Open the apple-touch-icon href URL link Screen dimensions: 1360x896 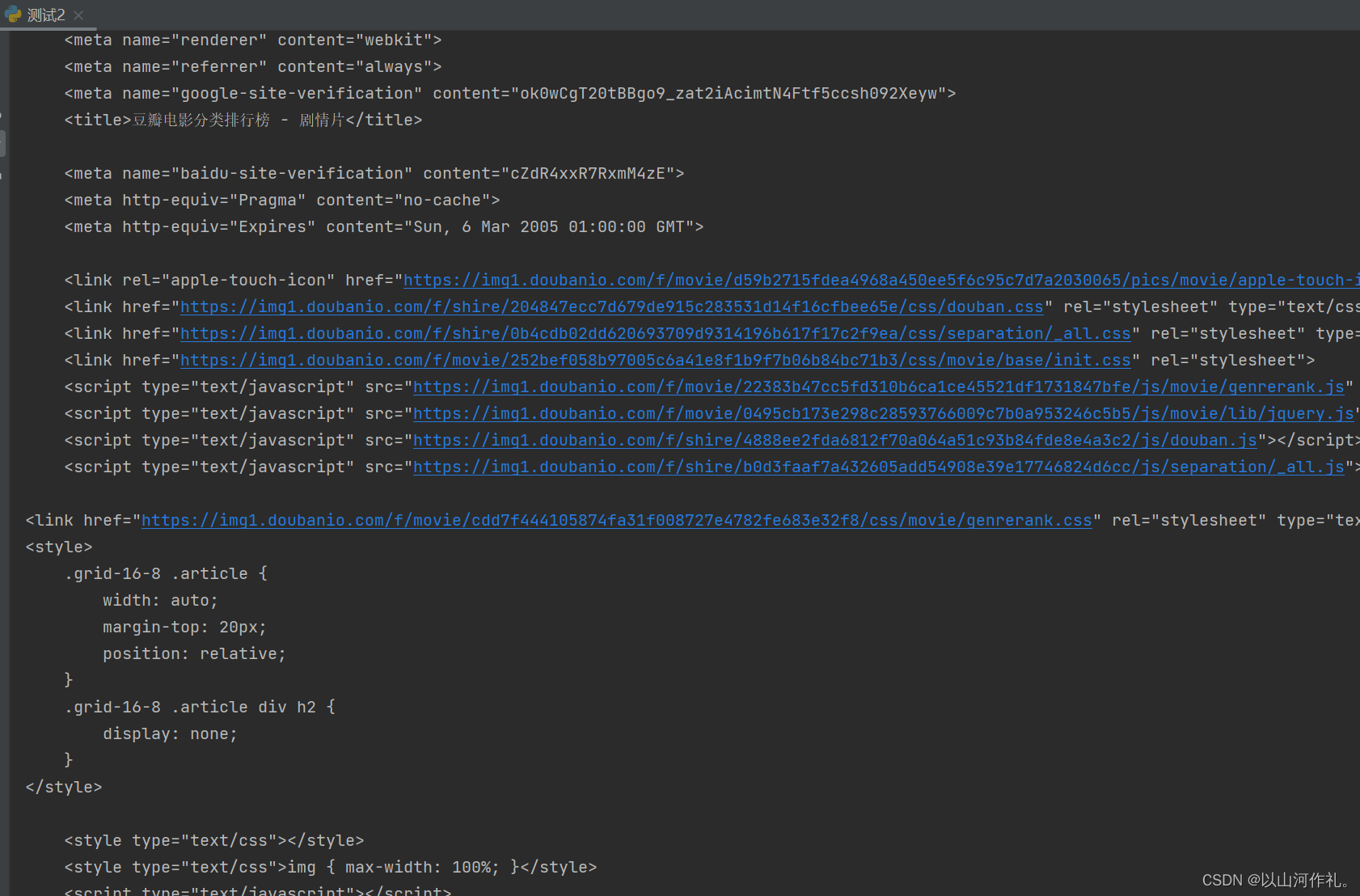pos(881,281)
